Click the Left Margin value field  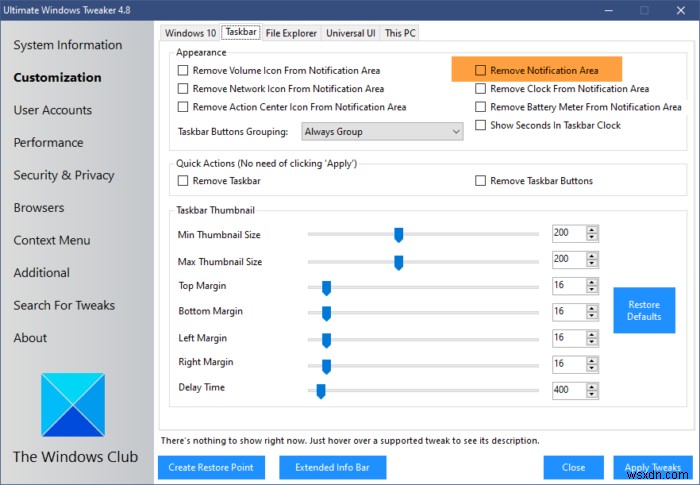click(x=569, y=338)
